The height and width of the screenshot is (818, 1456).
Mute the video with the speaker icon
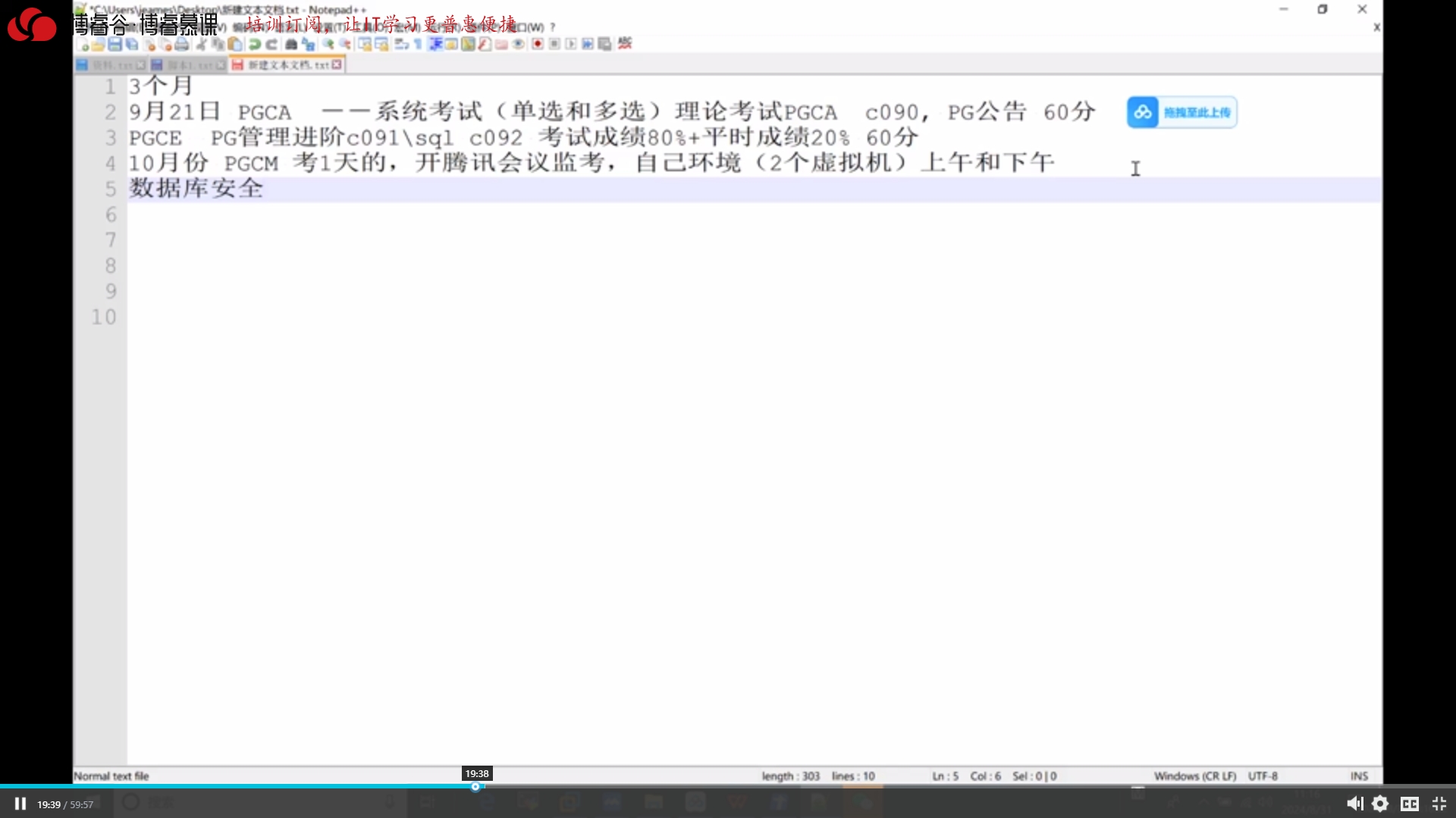(x=1354, y=804)
